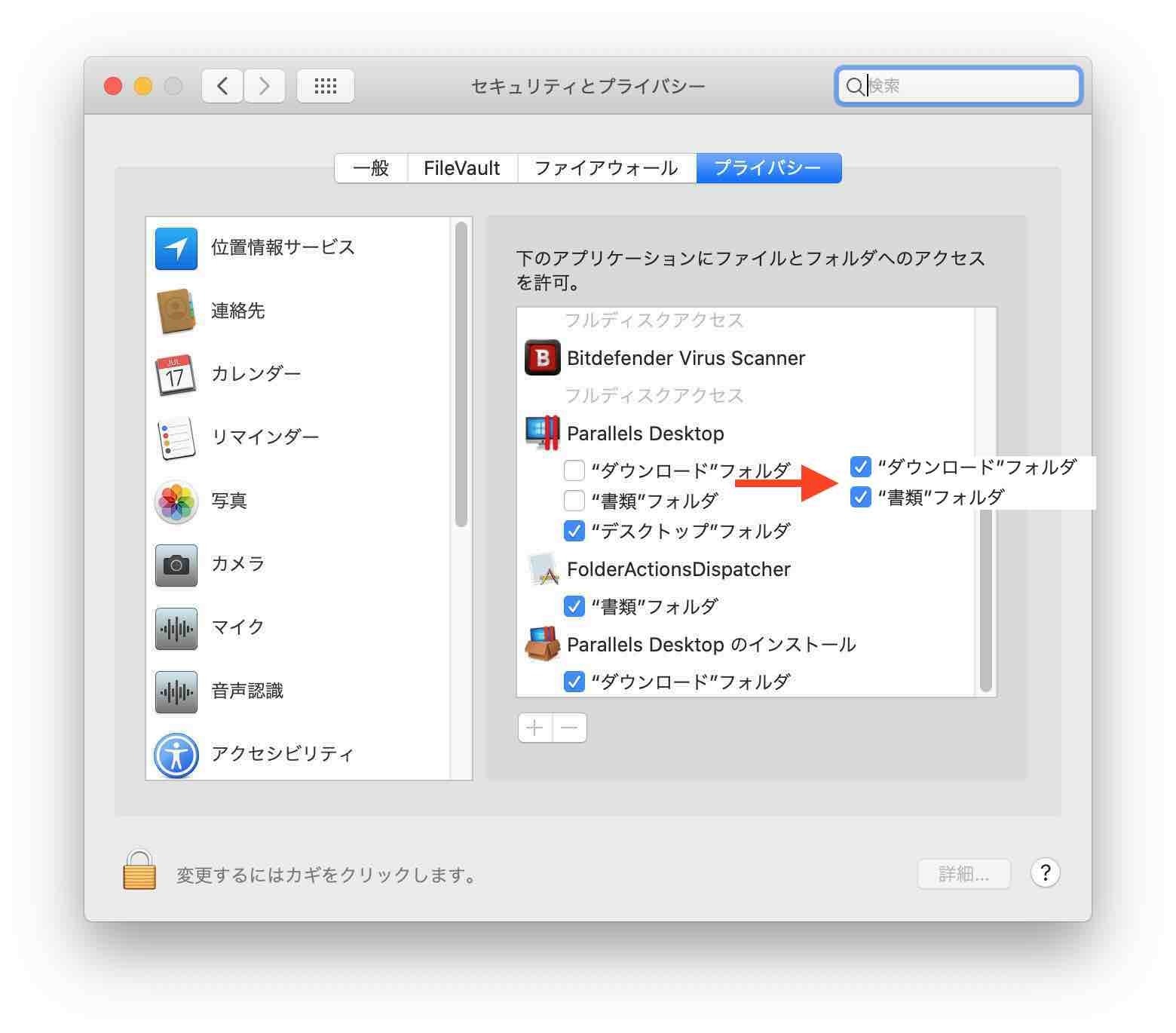The width and height of the screenshot is (1176, 1033).
Task: Click the カメラ label
Action: [x=238, y=564]
